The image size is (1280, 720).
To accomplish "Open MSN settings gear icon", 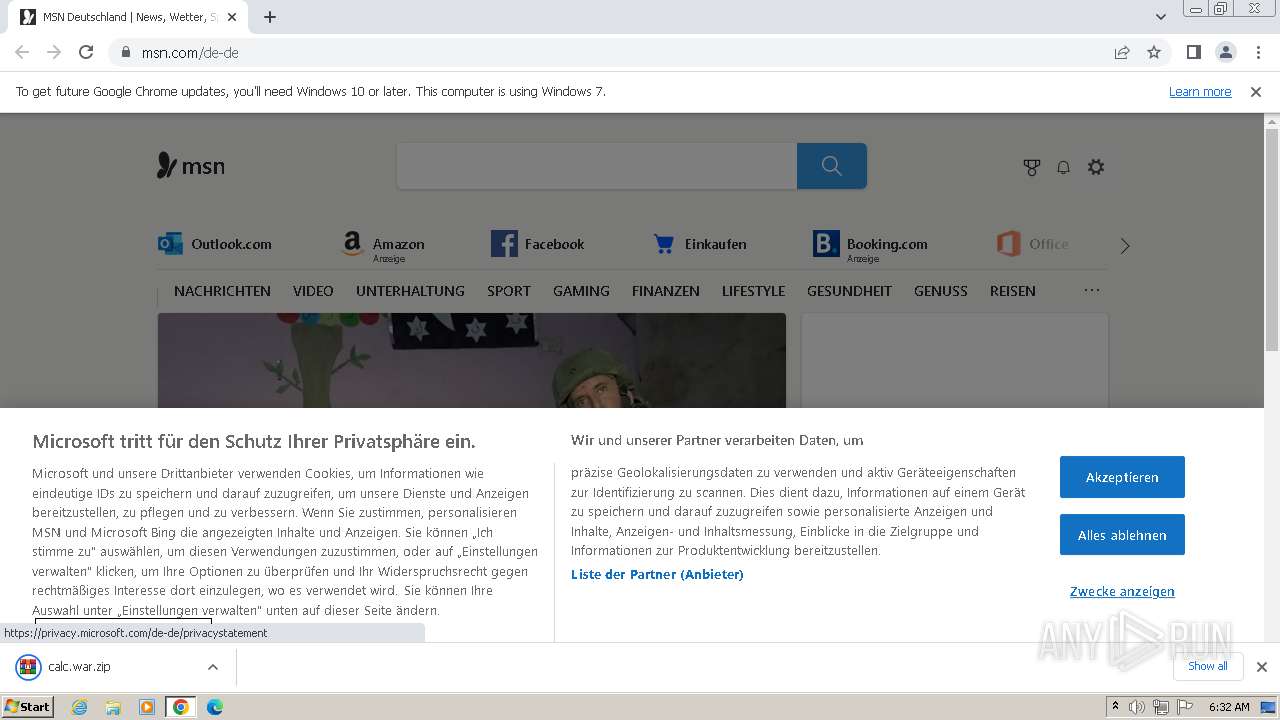I will (x=1096, y=167).
